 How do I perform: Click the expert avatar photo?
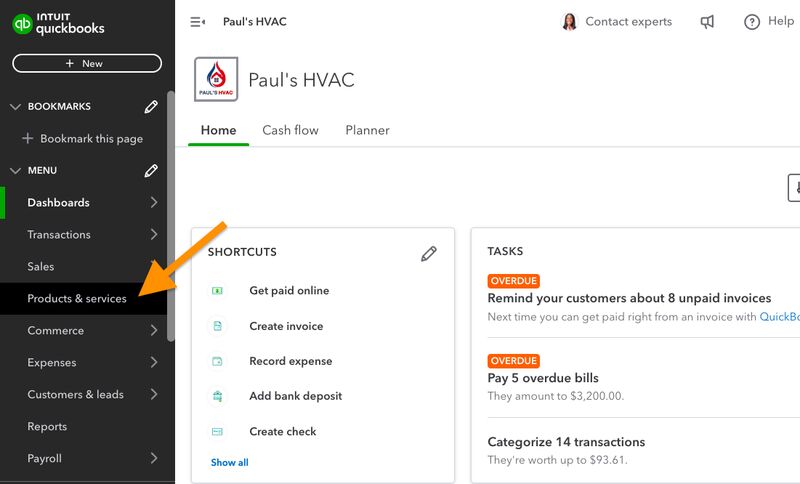click(569, 21)
